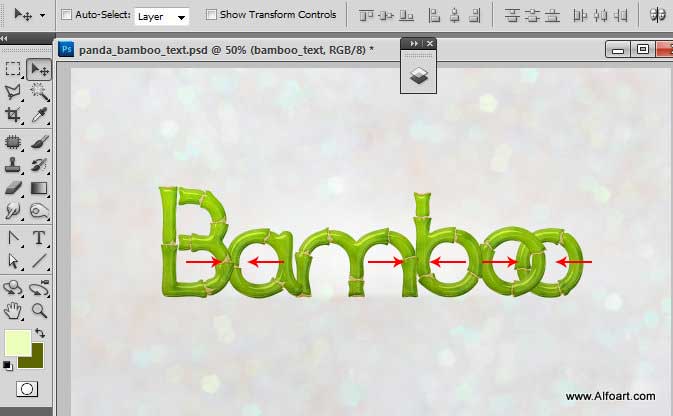Toggle Quick Mask mode button

[27, 390]
